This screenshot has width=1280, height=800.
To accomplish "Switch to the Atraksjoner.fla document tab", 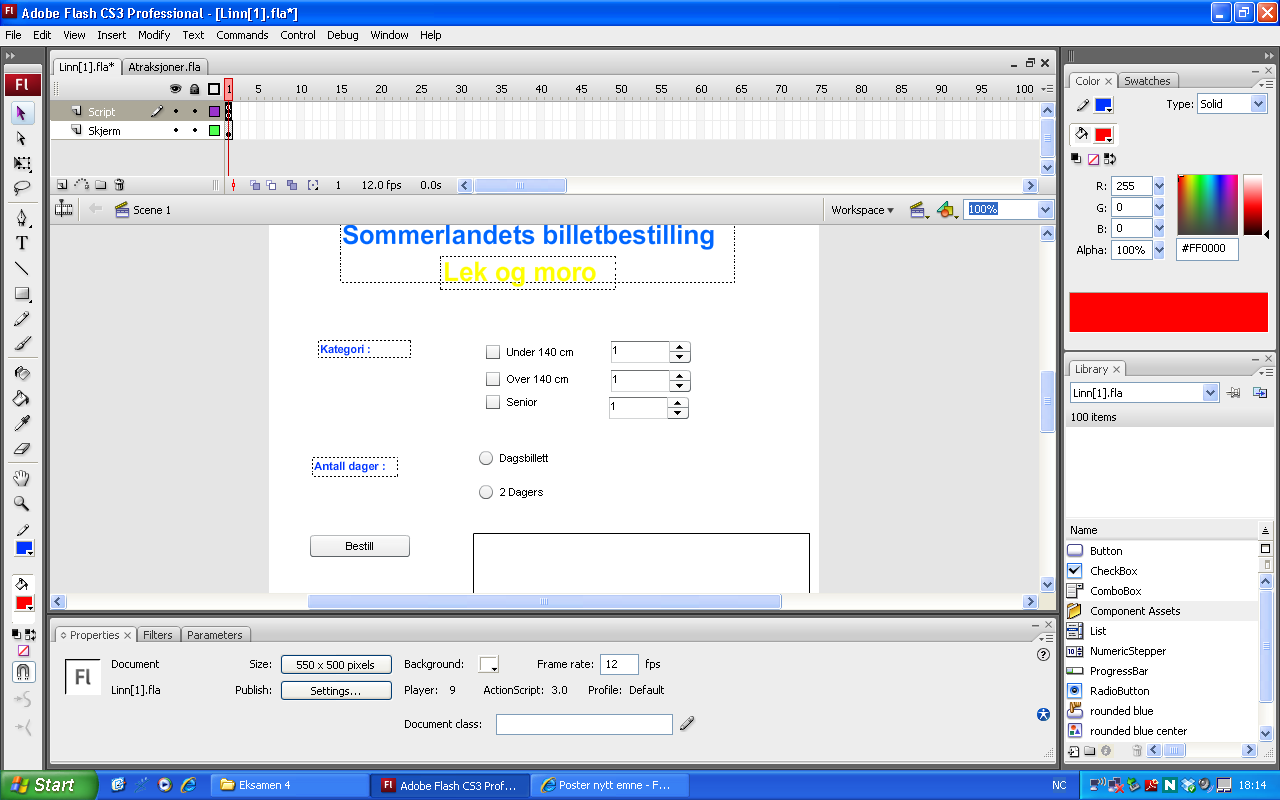I will click(x=164, y=67).
